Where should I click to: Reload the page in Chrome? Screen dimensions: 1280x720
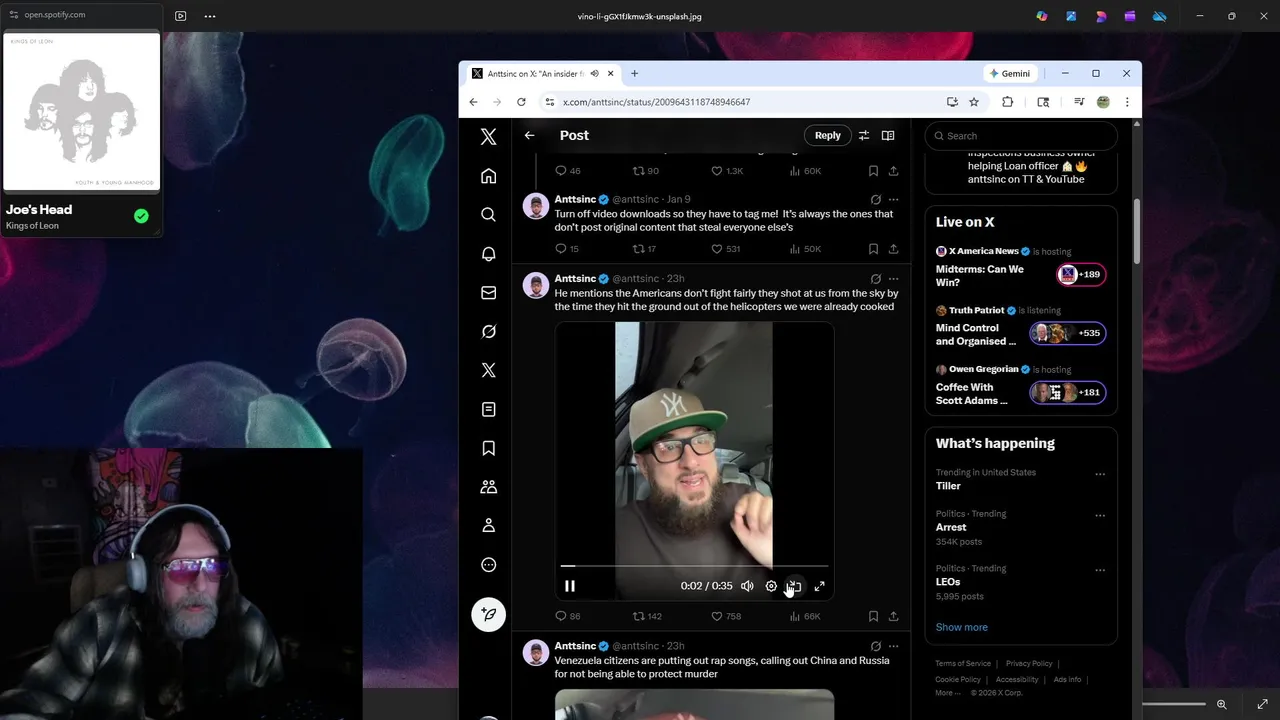coord(521,102)
